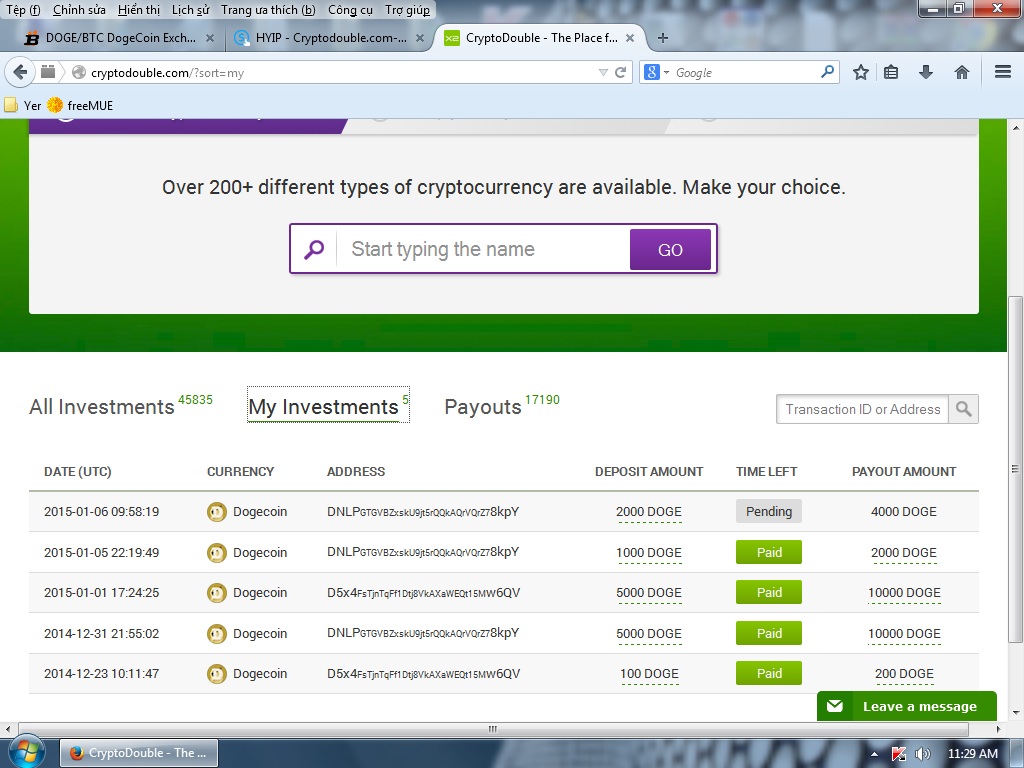Image resolution: width=1024 pixels, height=768 pixels.
Task: Open the Tệp menu
Action: click(x=23, y=10)
